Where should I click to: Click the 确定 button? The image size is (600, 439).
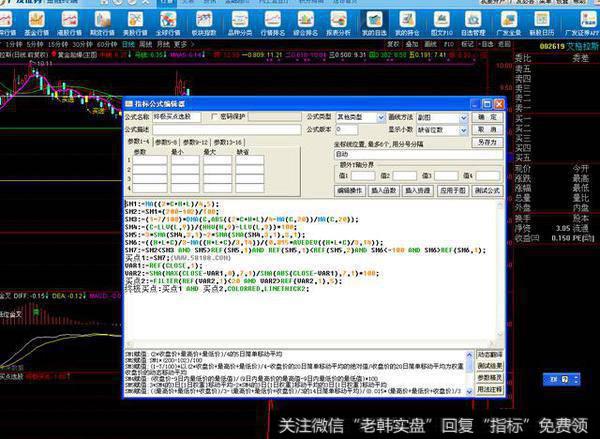coord(490,116)
